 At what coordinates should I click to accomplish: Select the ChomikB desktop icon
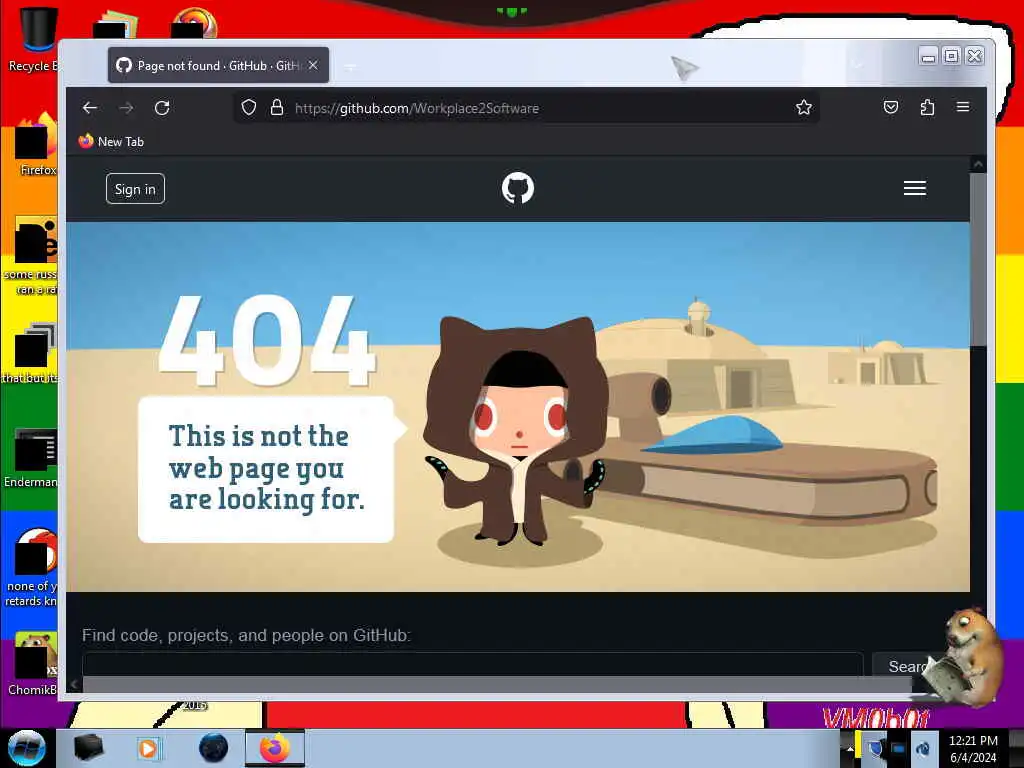coord(33,664)
